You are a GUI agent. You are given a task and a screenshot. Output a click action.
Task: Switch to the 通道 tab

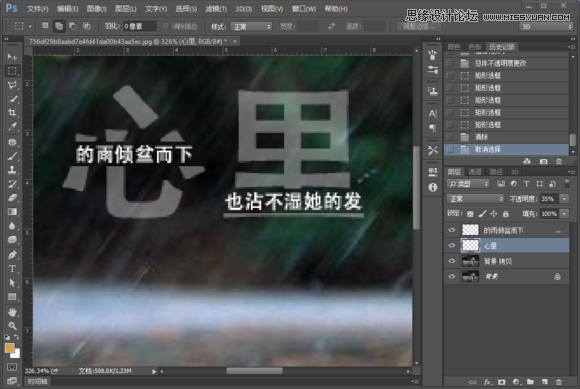[475, 172]
